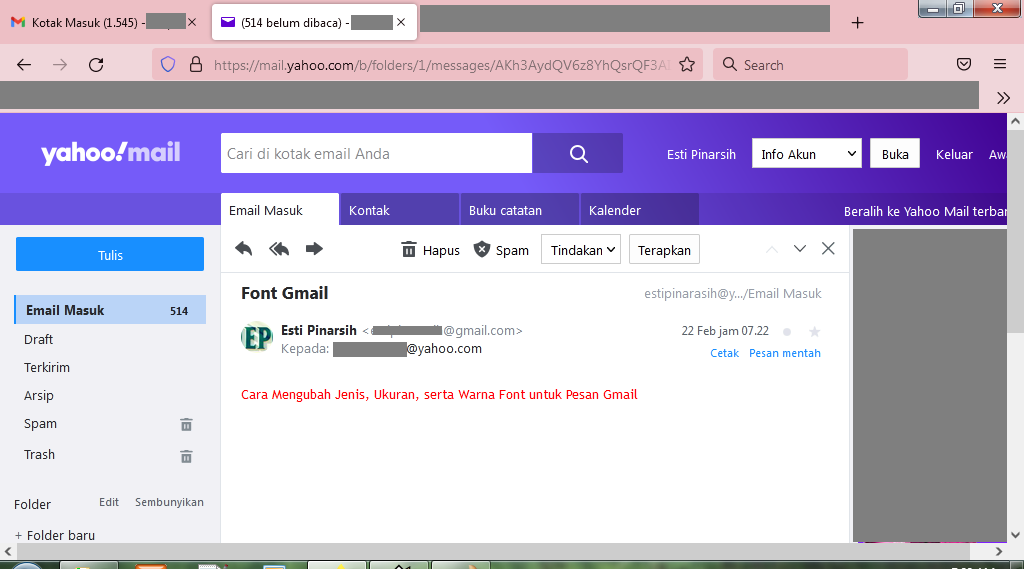Open the Email Masuk folder

point(110,310)
